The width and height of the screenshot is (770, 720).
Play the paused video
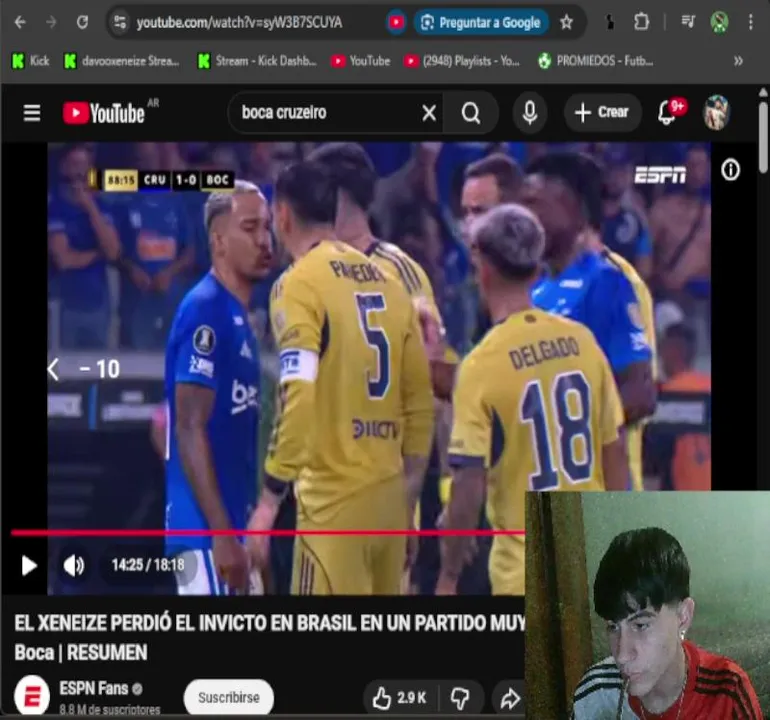(x=29, y=565)
